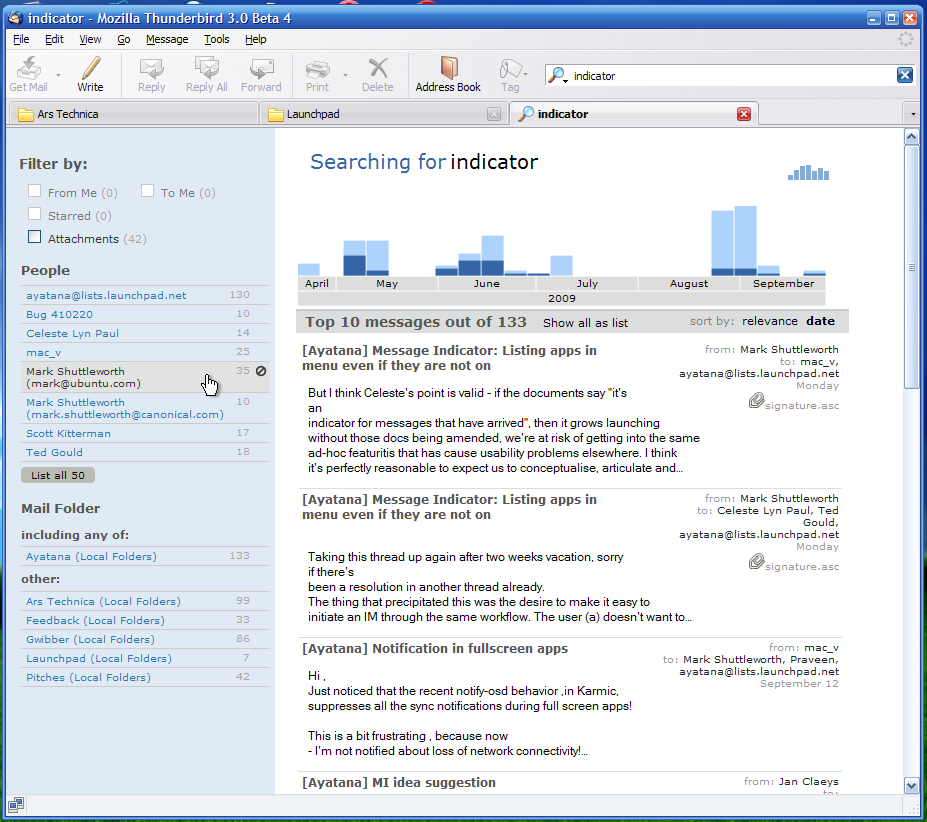Close the indicator search tab

click(x=744, y=114)
